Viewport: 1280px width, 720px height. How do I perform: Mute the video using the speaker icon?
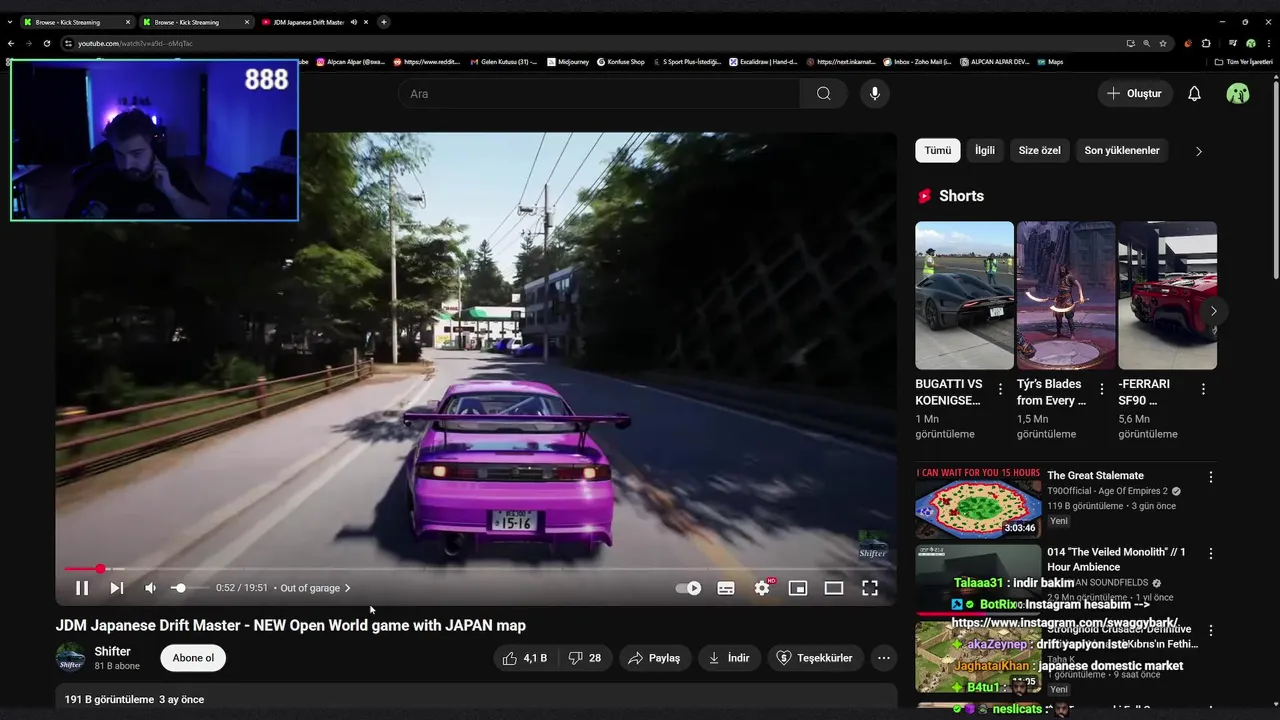(x=151, y=588)
